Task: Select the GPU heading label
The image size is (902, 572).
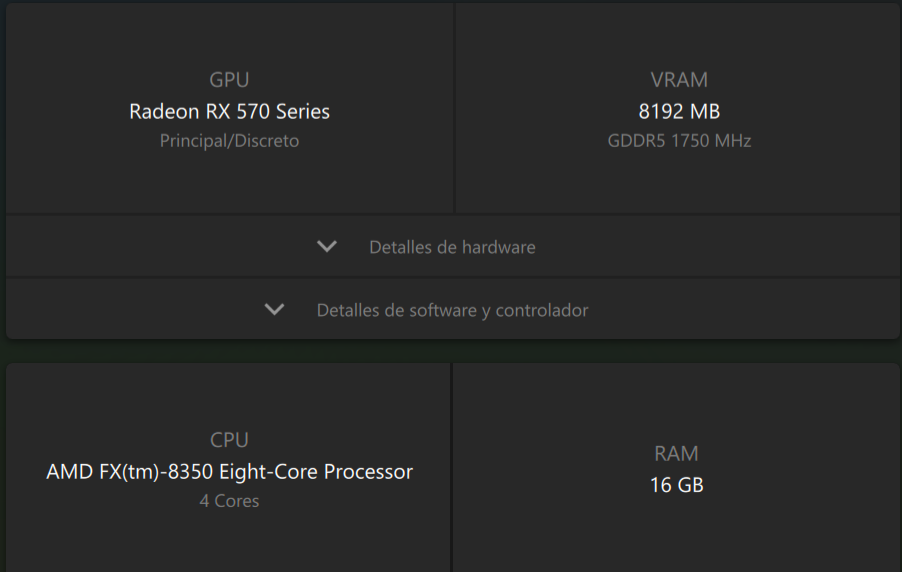Action: tap(229, 80)
